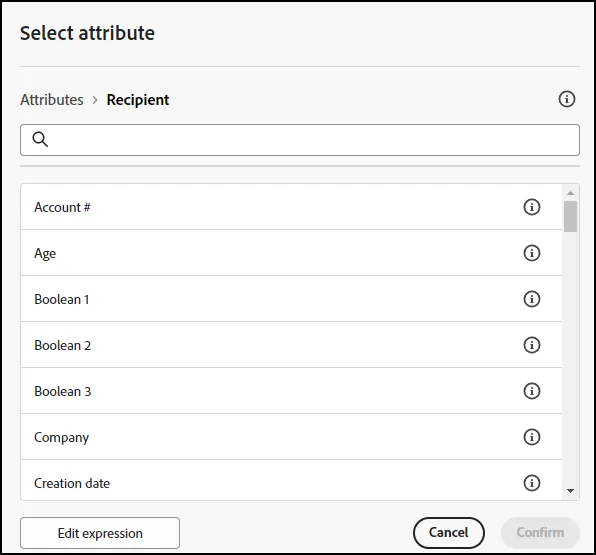The image size is (596, 555).
Task: Cancel the Select attribute dialog
Action: pyautogui.click(x=449, y=533)
